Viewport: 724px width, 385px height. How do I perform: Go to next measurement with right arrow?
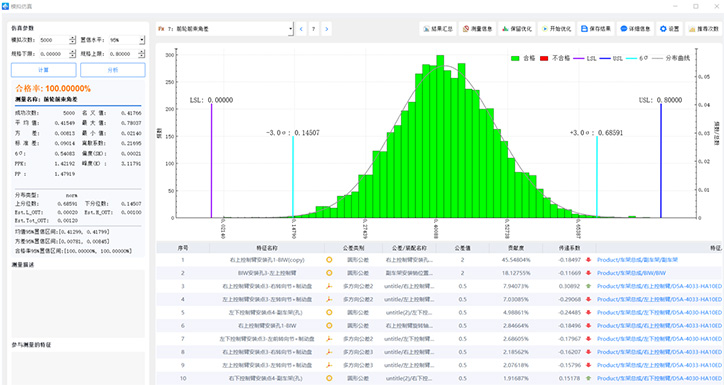click(326, 29)
